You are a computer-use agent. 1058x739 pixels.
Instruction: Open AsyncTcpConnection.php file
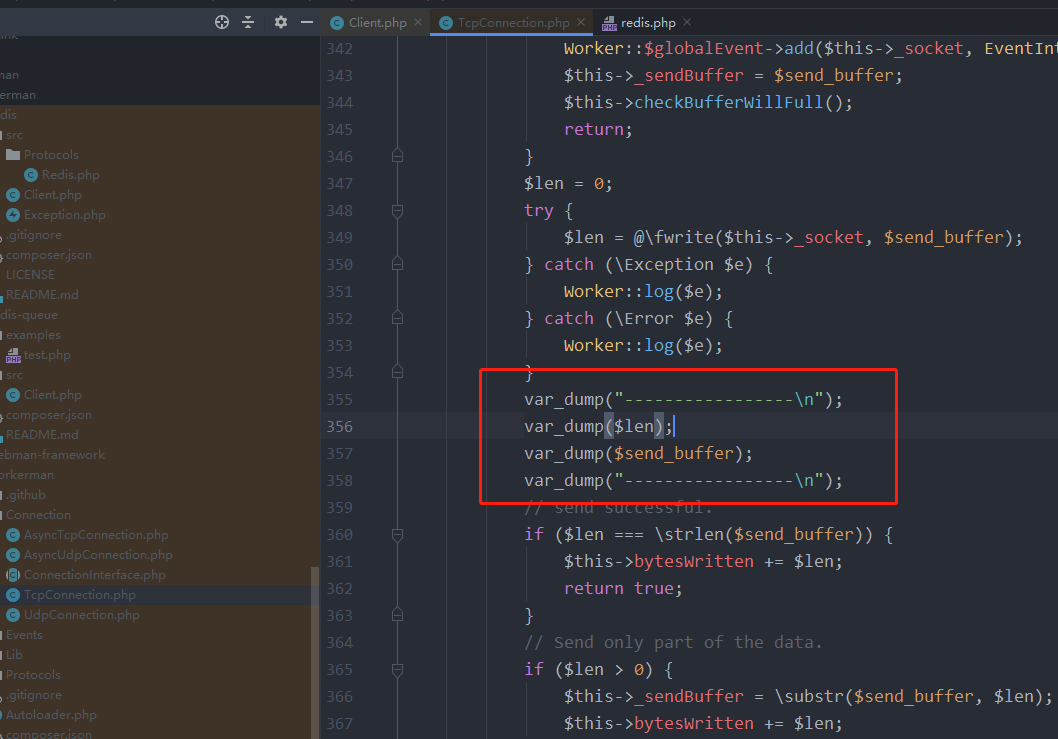[96, 535]
